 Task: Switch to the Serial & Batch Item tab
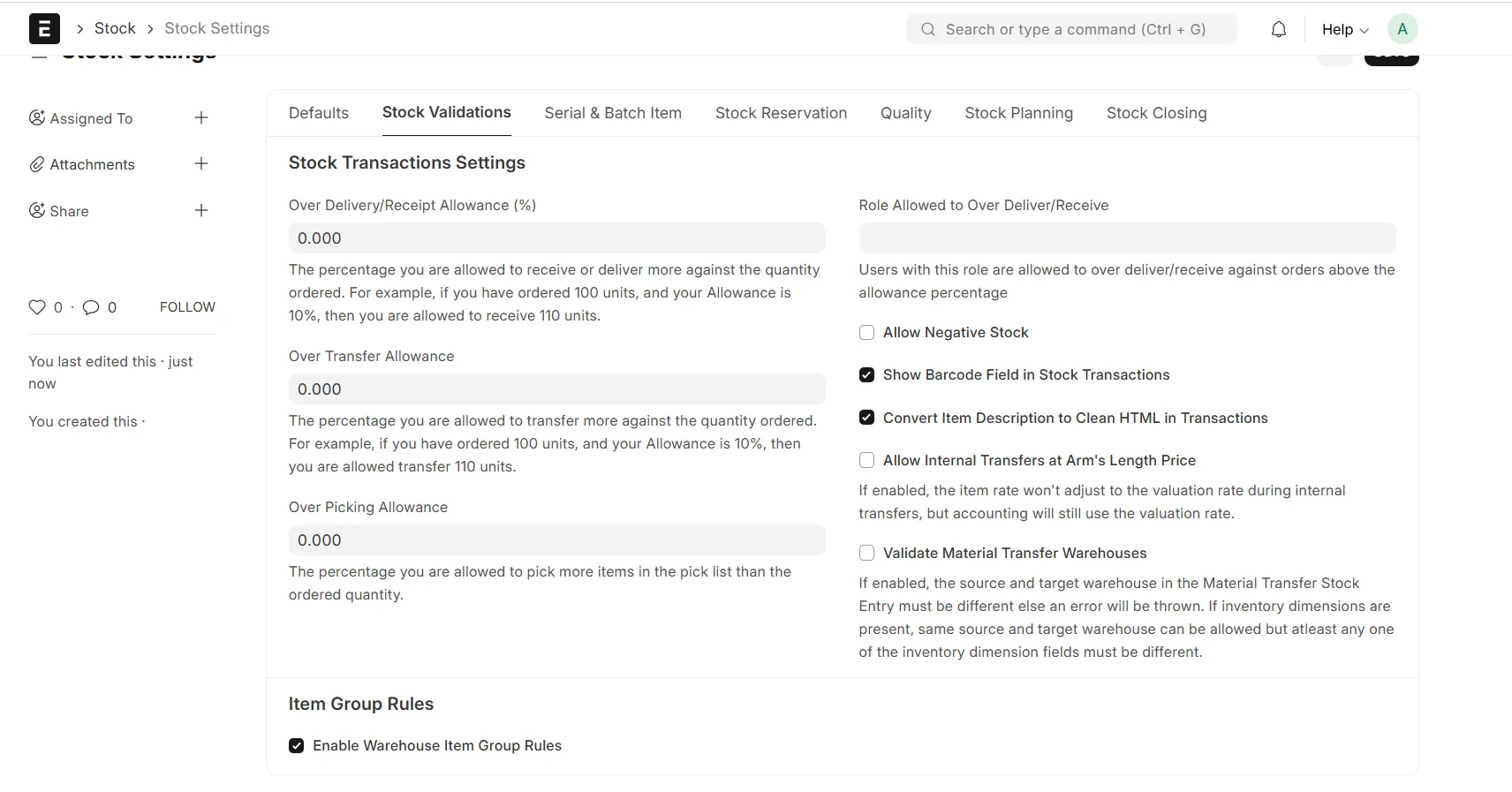[x=613, y=113]
